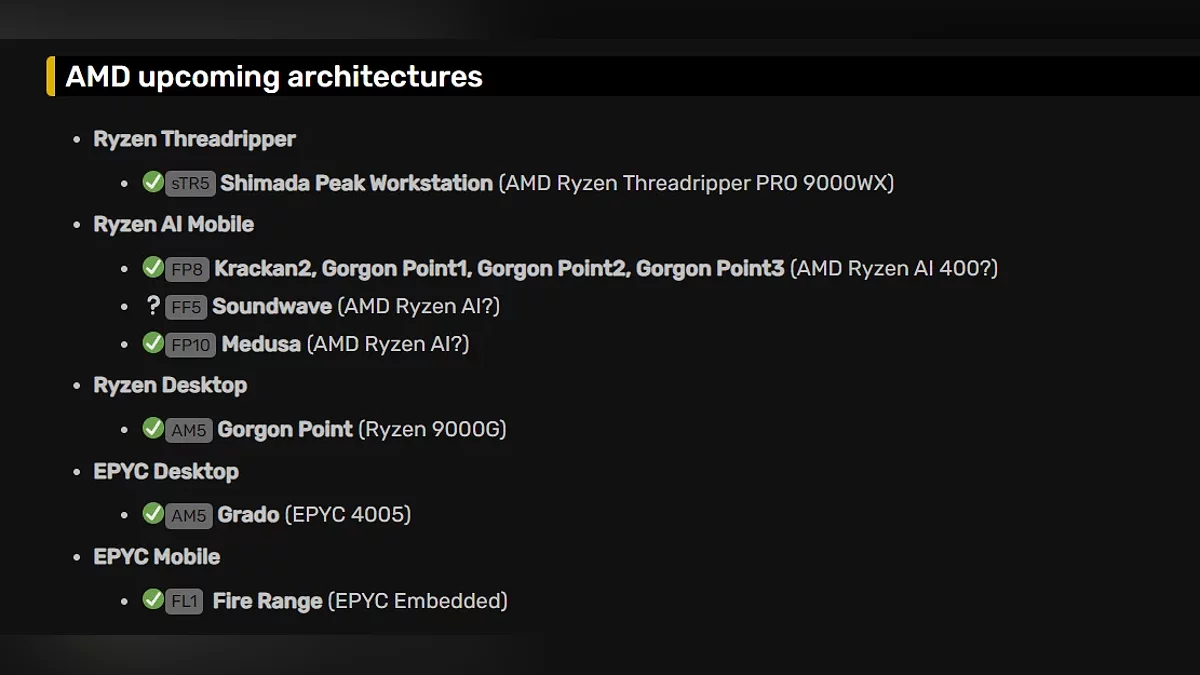Click the green checkmark beside Shimada Peak Workstation
Screen dimensions: 1200x675
click(153, 182)
